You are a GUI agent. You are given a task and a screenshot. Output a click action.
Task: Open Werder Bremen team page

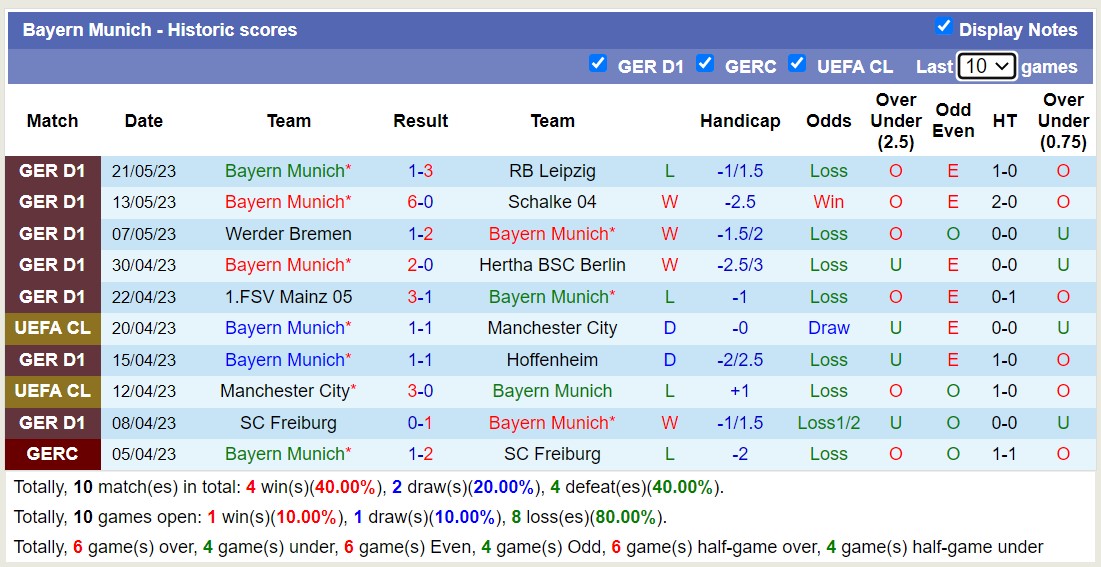click(288, 234)
